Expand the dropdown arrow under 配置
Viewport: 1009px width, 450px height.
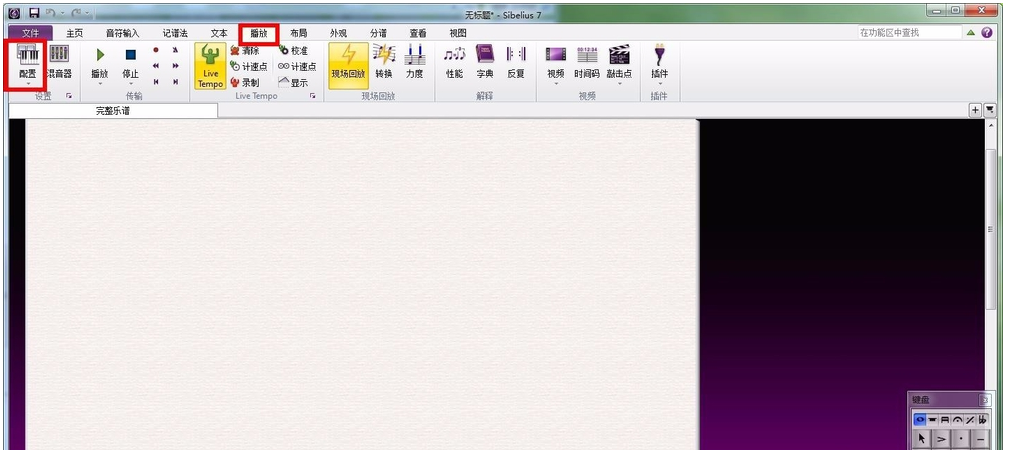[x=27, y=84]
